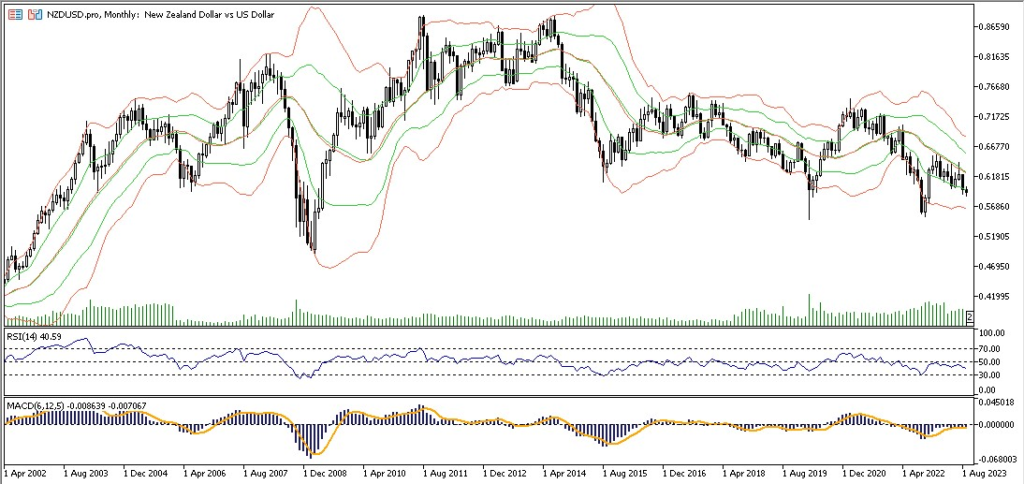Screen dimensions: 1024x484
Task: Click the RSI(14) indicator label
Action: click(x=33, y=336)
